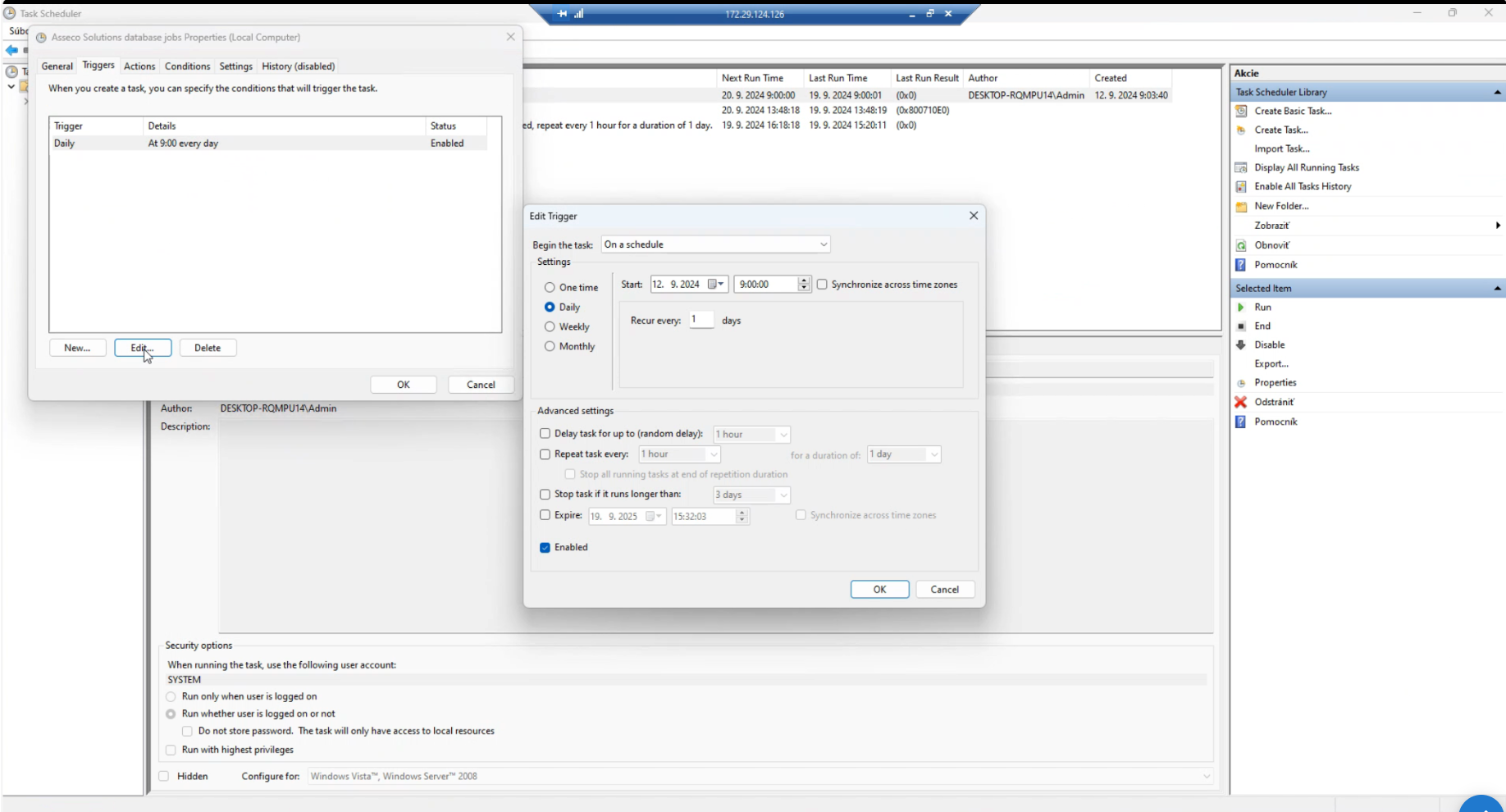Viewport: 1506px width, 812px height.
Task: Click the New Folder icon
Action: (1241, 206)
